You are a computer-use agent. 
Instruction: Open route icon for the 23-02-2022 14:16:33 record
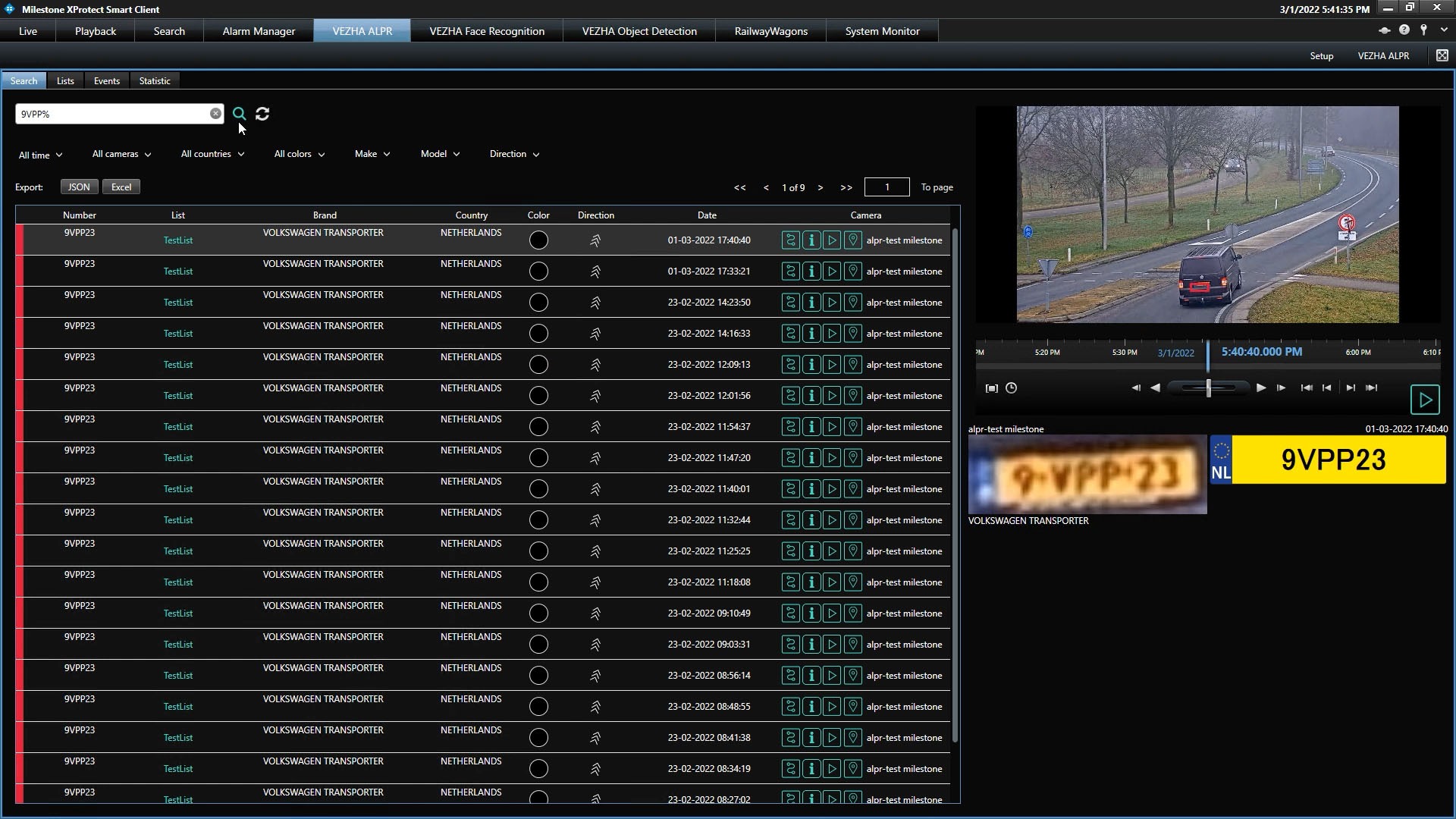[791, 334]
